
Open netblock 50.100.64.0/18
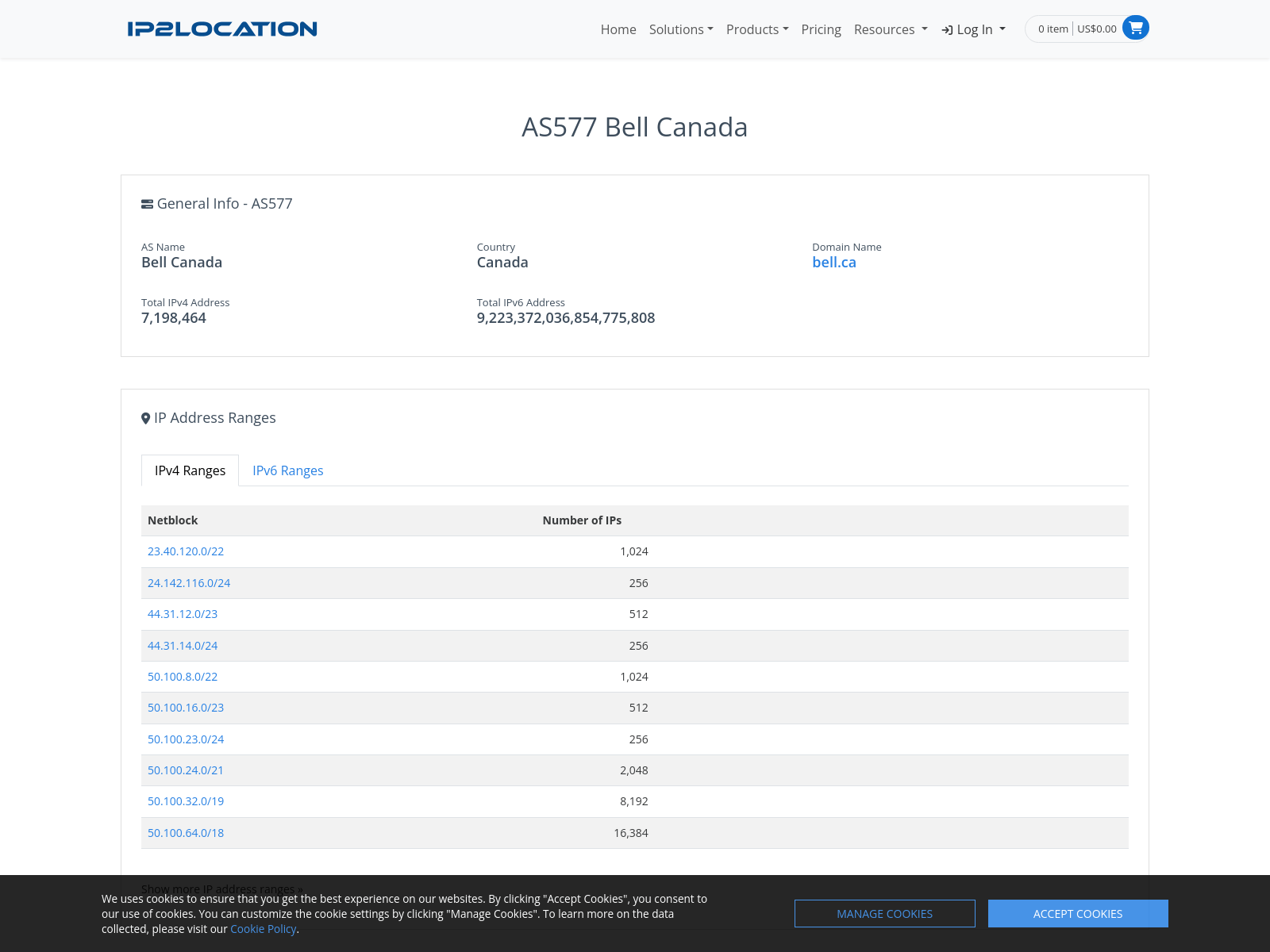(186, 833)
